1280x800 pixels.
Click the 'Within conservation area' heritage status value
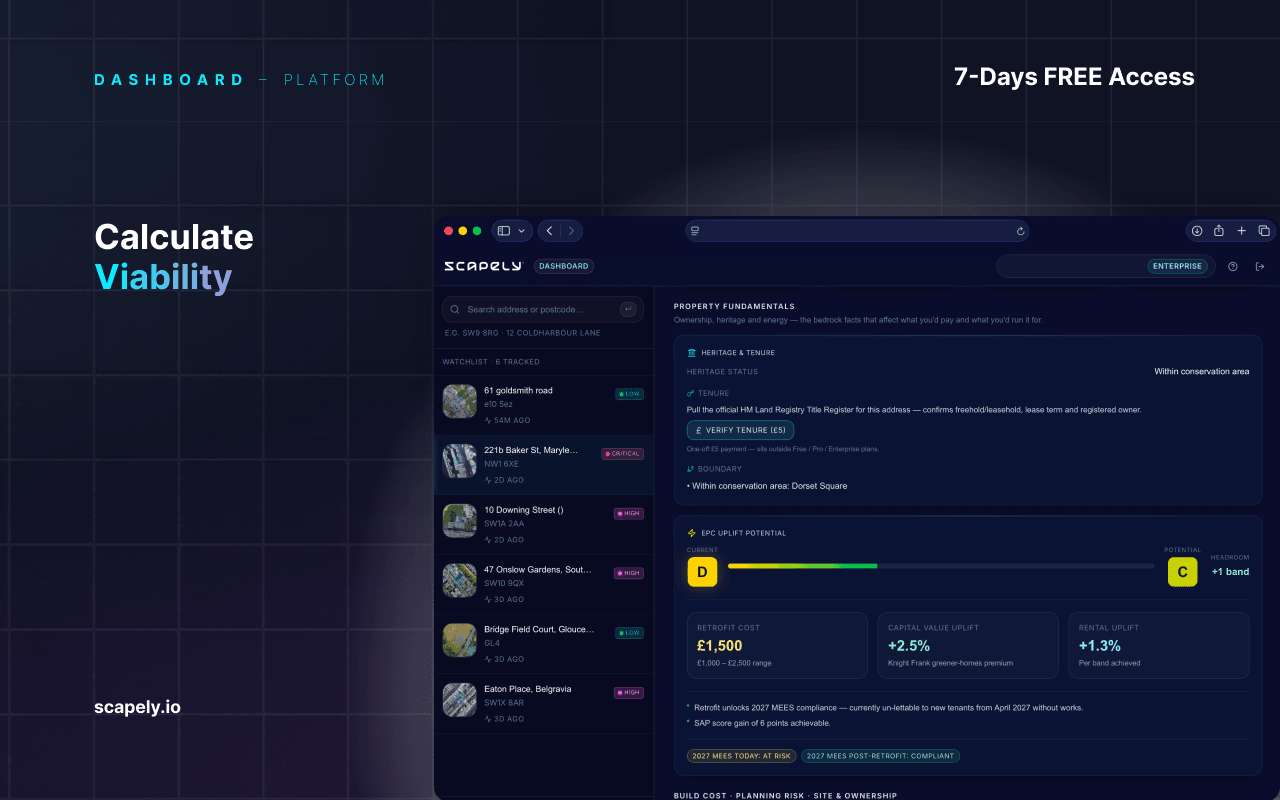point(1201,371)
